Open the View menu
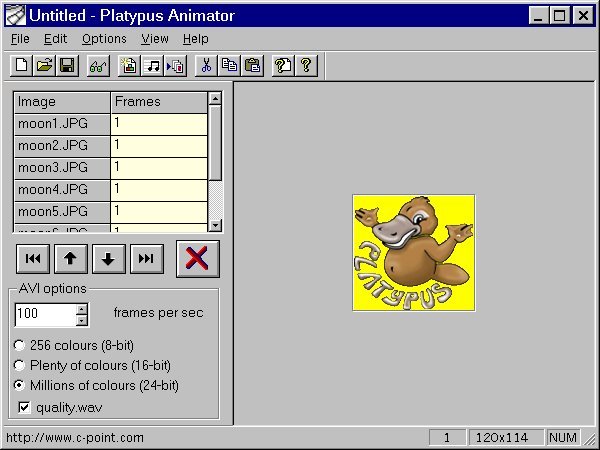Screen dimensions: 600x450 pos(155,39)
